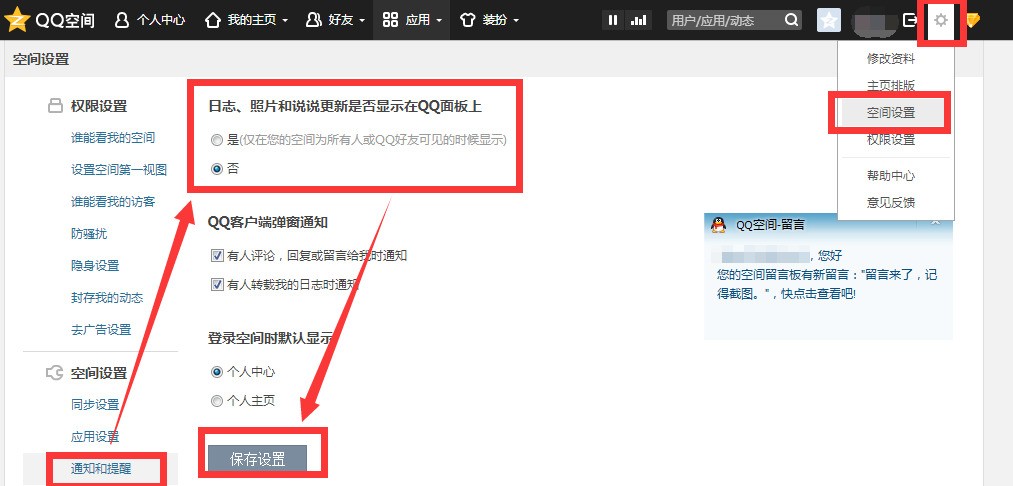Focus the 用户/应用/动态 search field

pos(724,21)
